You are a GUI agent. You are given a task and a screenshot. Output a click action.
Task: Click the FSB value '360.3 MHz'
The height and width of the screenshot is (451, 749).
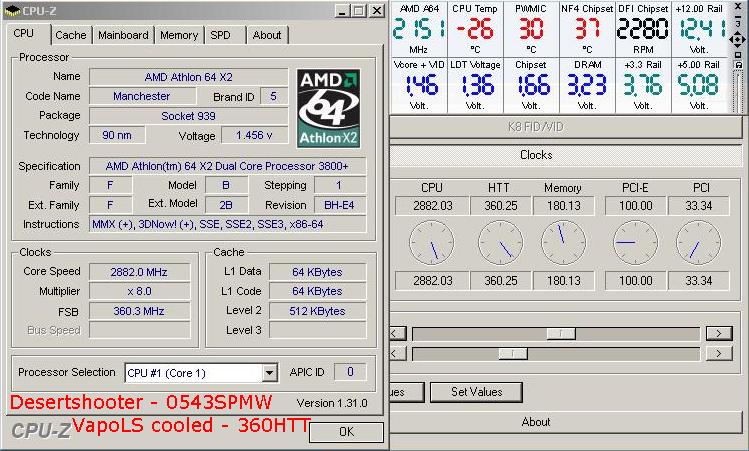pos(139,311)
